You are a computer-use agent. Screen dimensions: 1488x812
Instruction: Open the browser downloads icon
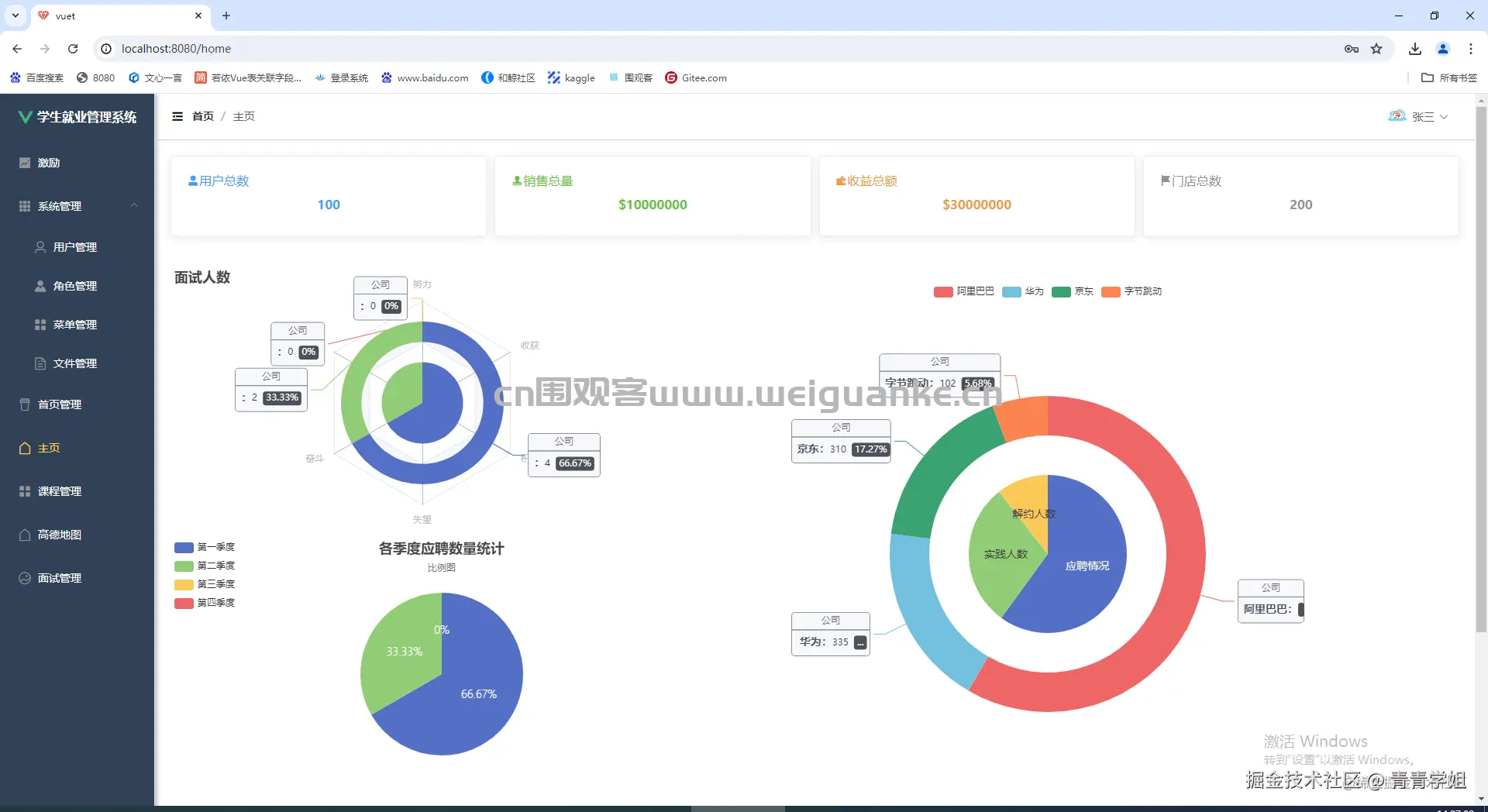(1415, 49)
